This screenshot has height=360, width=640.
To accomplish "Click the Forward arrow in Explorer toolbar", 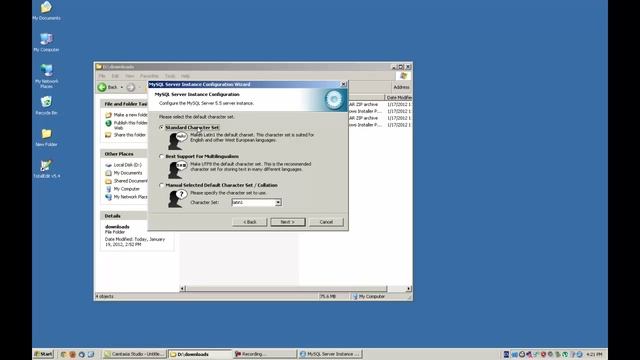I will [131, 87].
